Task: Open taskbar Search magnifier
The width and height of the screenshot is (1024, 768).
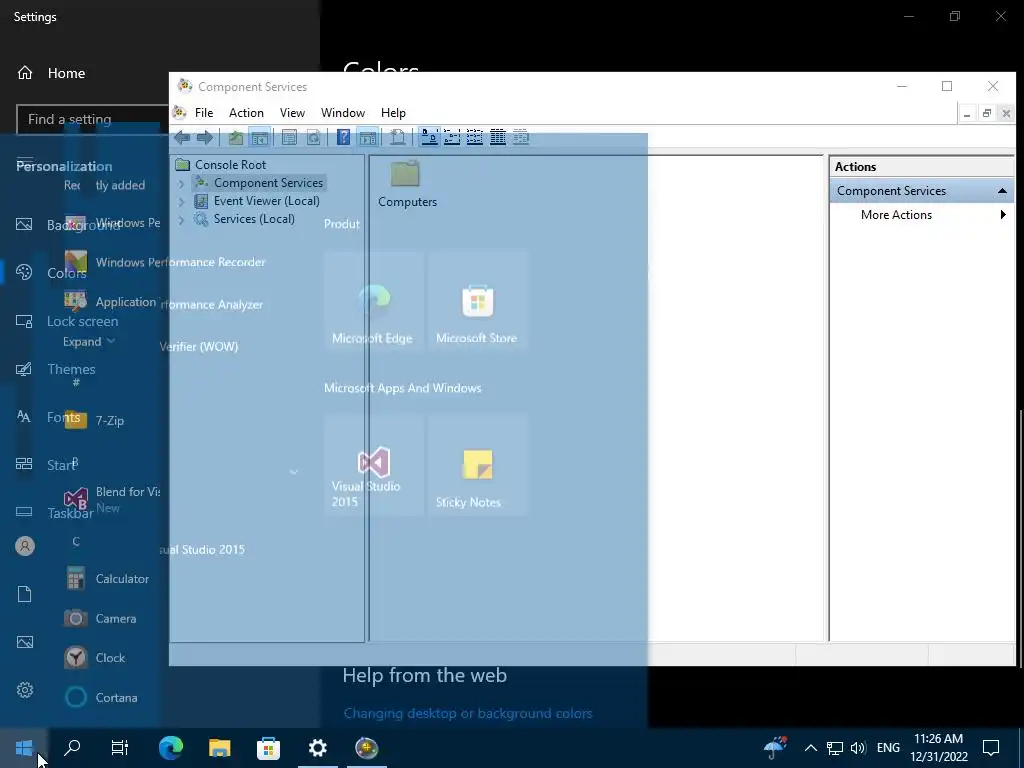Action: (x=72, y=748)
